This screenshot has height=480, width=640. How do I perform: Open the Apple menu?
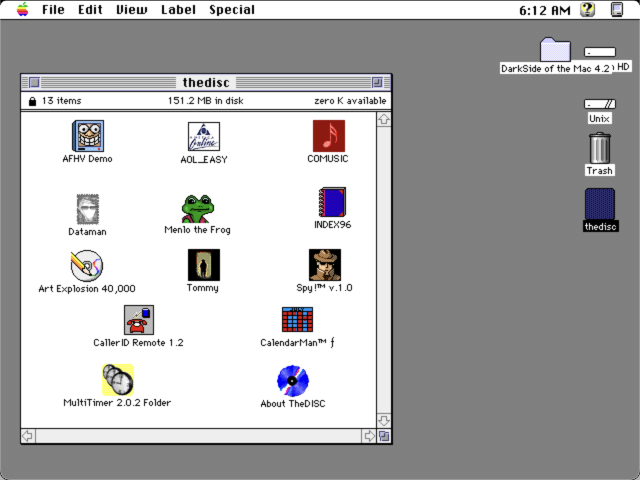point(23,9)
